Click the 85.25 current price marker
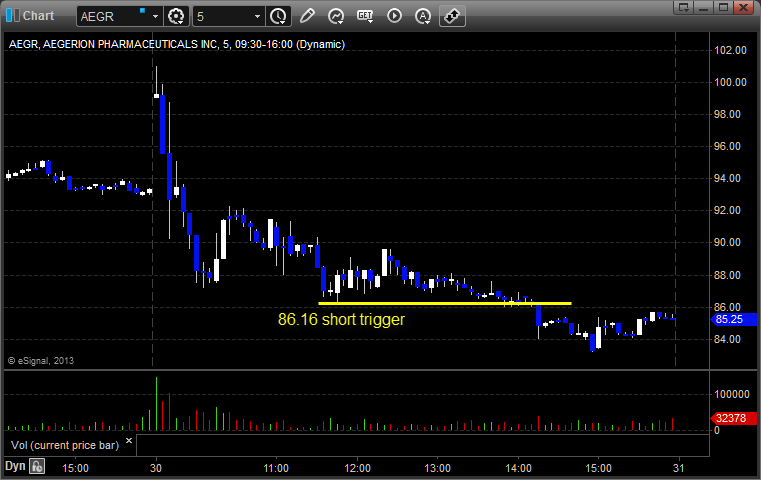This screenshot has height=480, width=761. coord(733,319)
